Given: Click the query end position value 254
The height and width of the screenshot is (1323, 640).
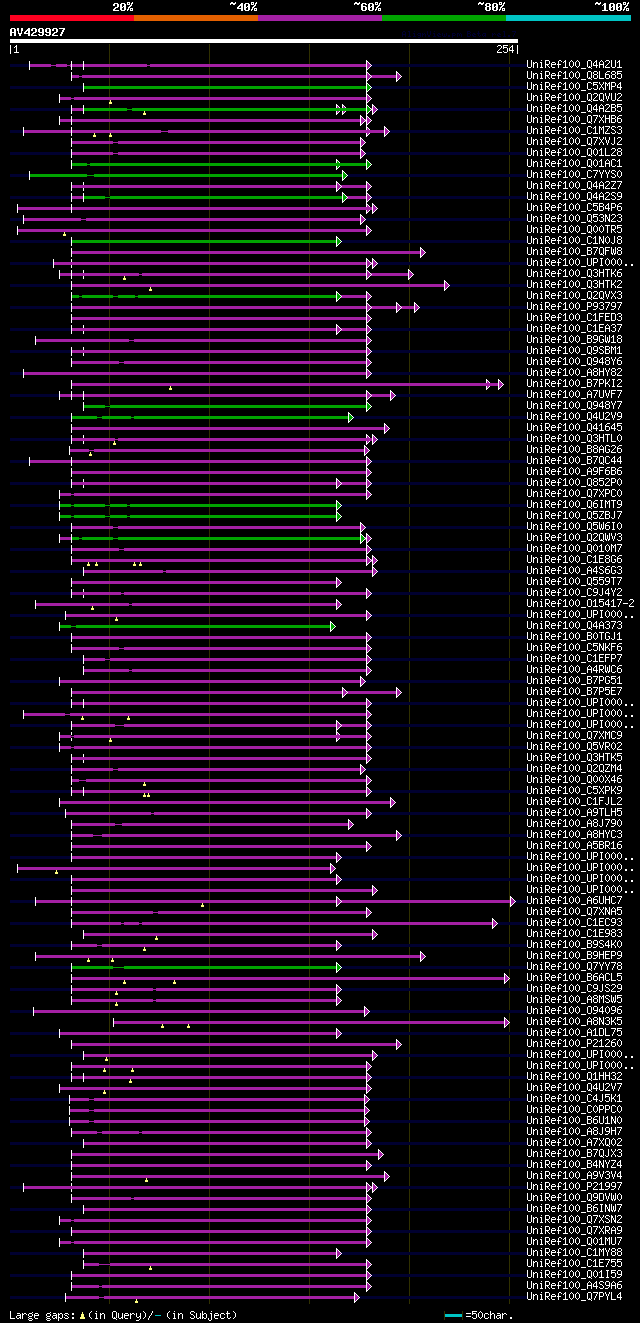Looking at the screenshot, I should coord(505,50).
